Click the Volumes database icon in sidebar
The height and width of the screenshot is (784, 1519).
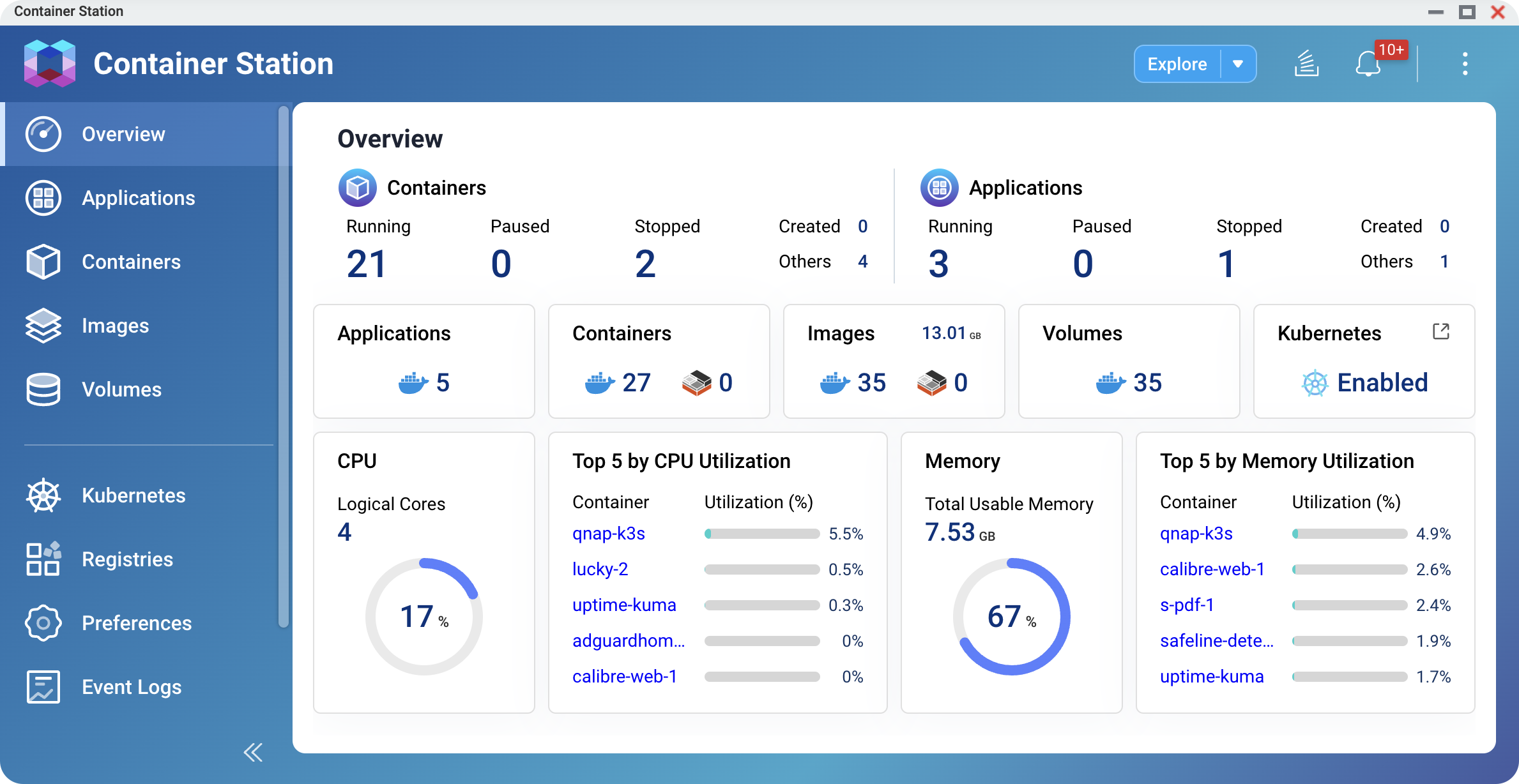click(43, 389)
